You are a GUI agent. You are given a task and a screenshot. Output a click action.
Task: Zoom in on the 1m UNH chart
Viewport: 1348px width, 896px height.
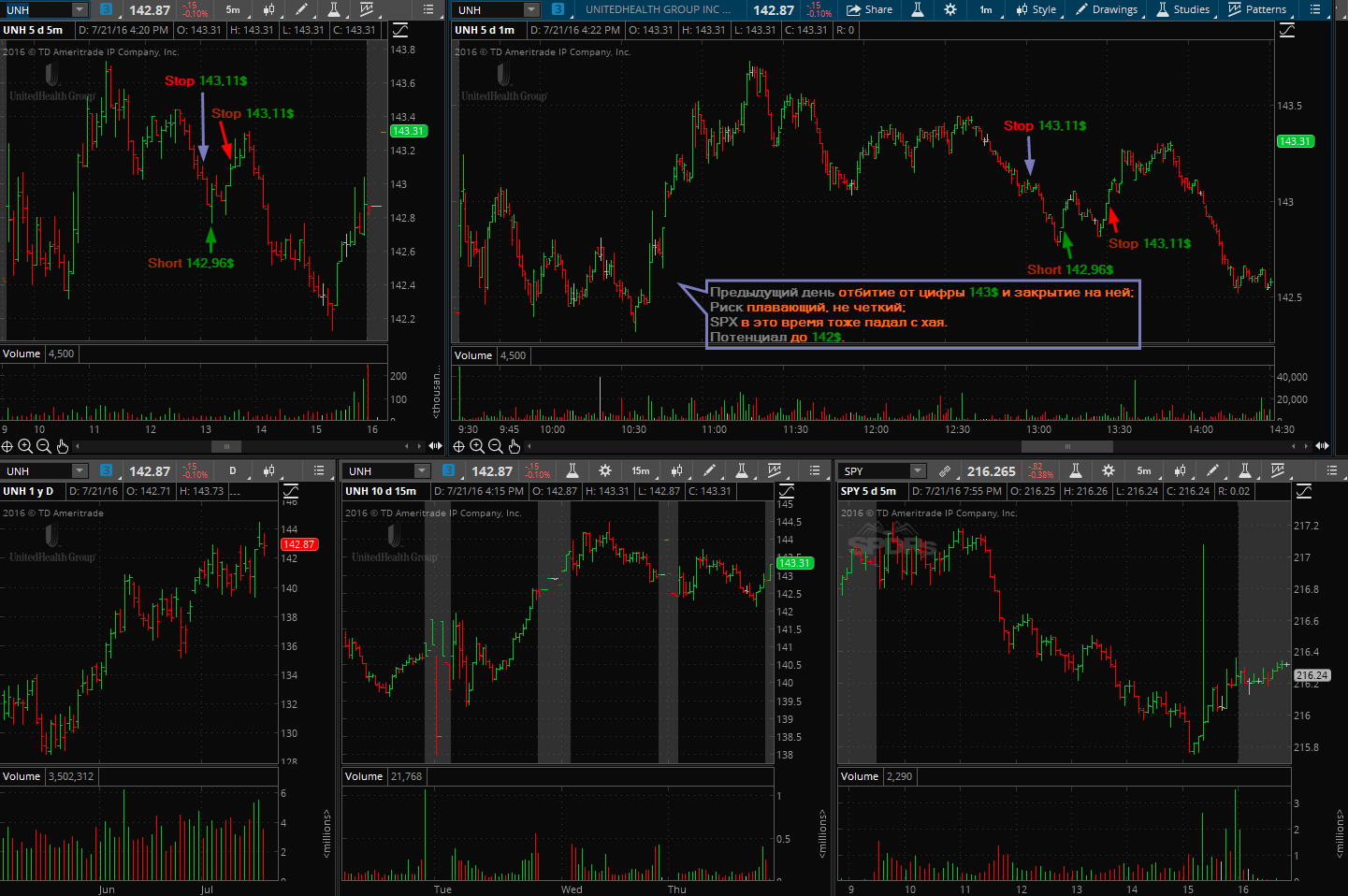(x=477, y=446)
